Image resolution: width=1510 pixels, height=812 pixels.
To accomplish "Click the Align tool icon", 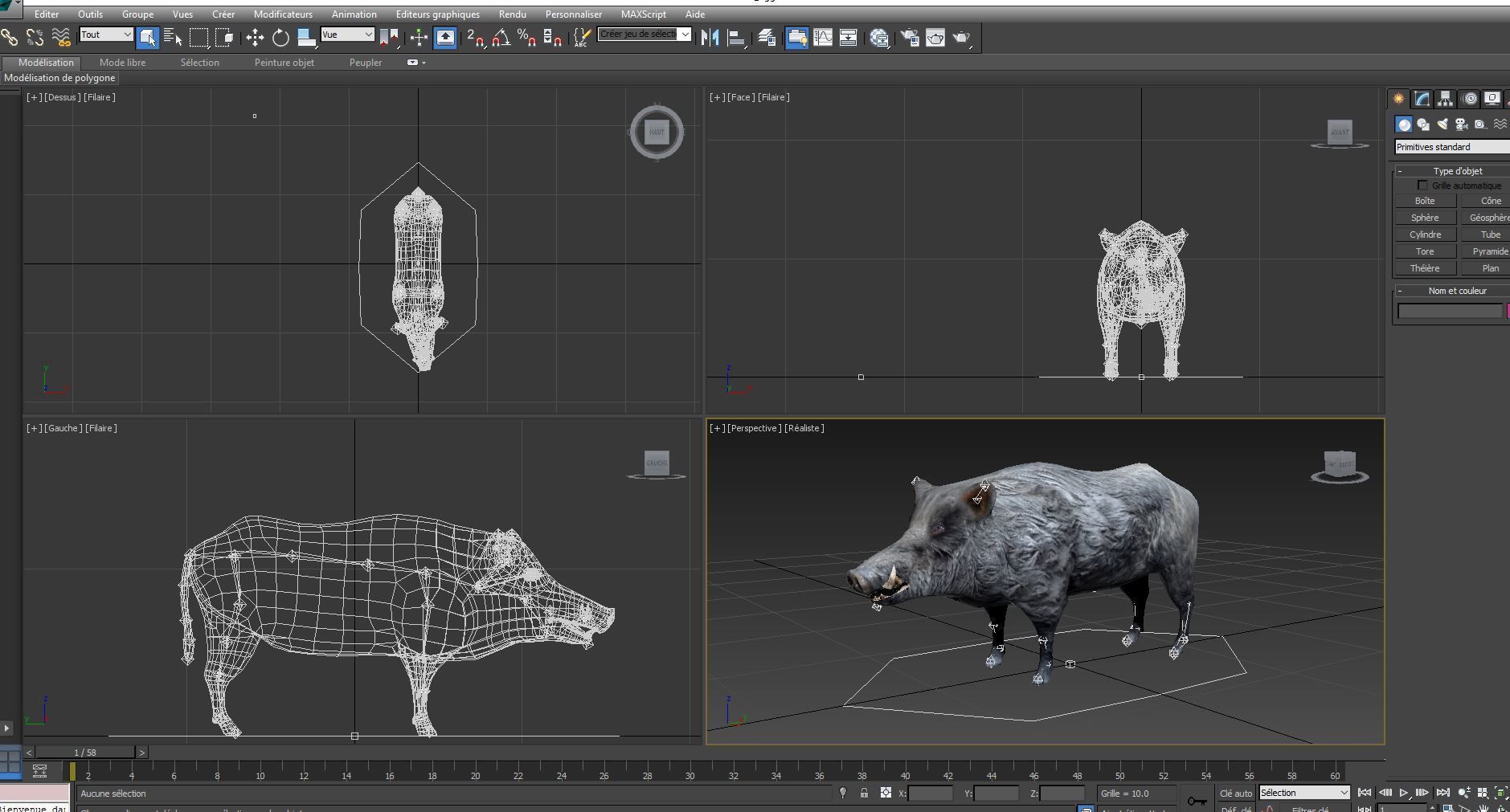I will coord(736,37).
